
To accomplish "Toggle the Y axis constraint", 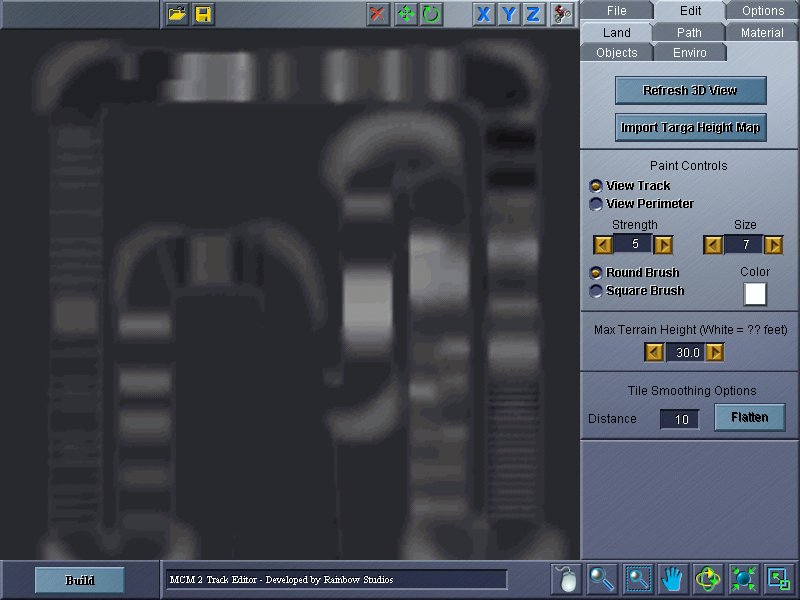I will [509, 14].
